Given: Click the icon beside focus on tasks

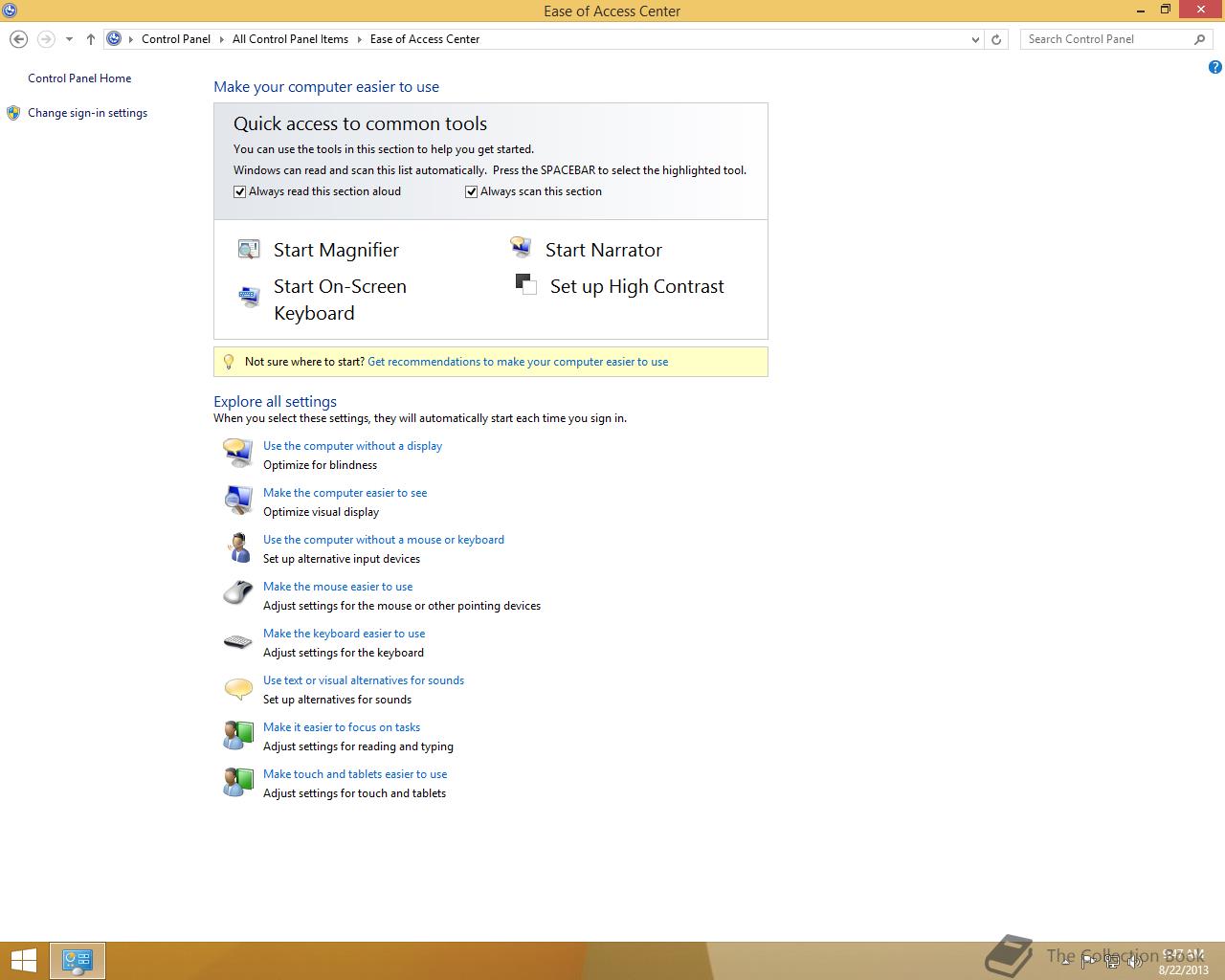Looking at the screenshot, I should [x=237, y=735].
